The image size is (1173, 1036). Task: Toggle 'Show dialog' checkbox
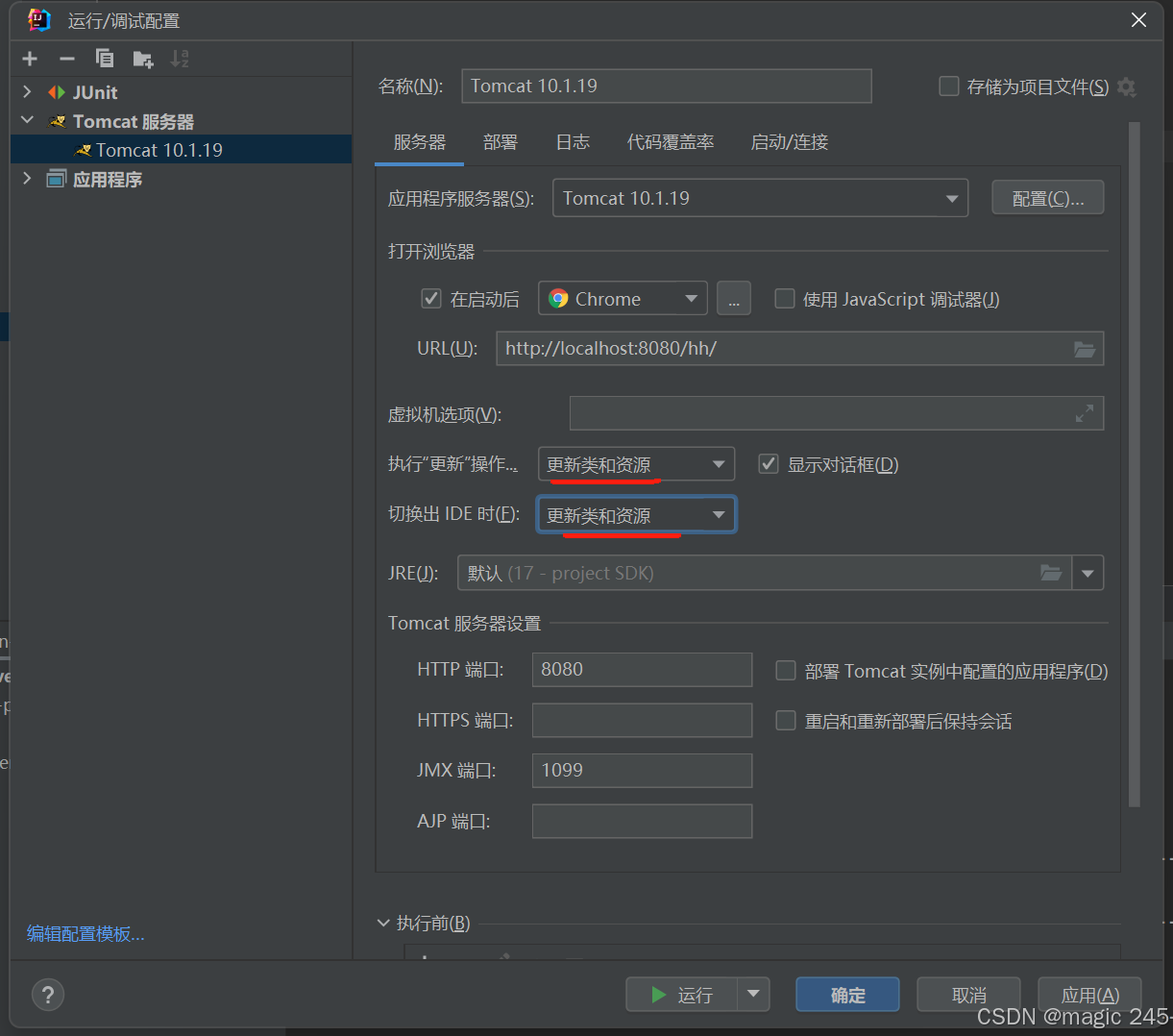pyautogui.click(x=769, y=464)
